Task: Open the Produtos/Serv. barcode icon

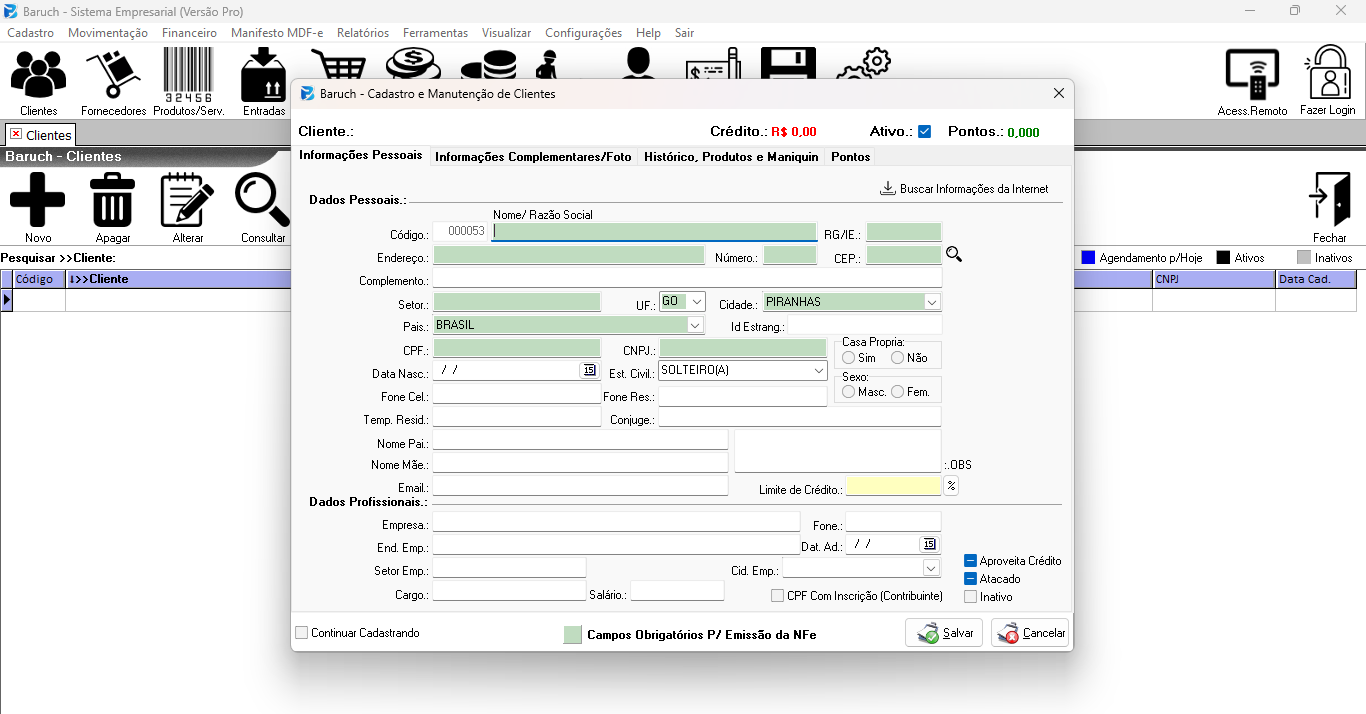Action: click(x=188, y=83)
